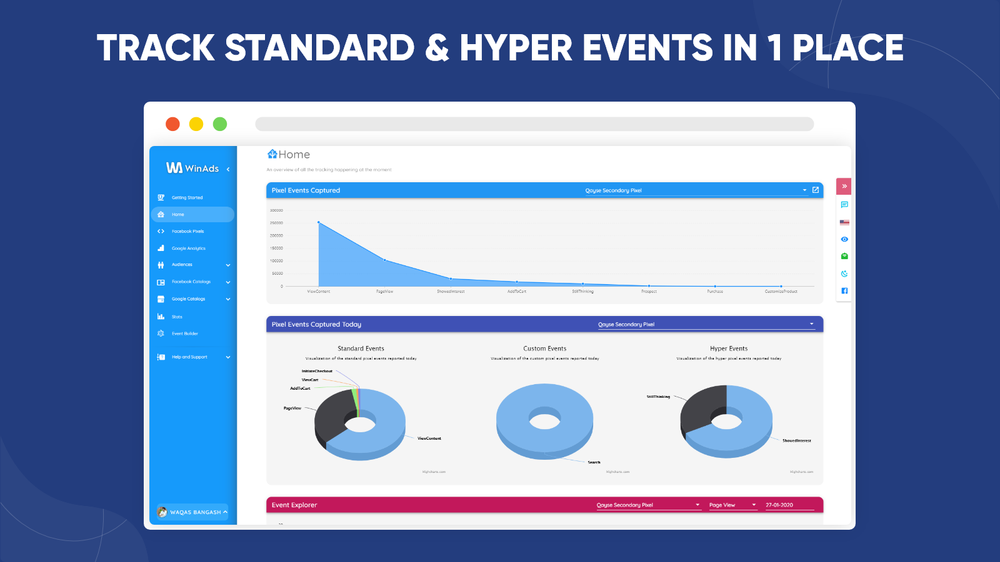Click the PageView data point on area chart

coord(385,260)
